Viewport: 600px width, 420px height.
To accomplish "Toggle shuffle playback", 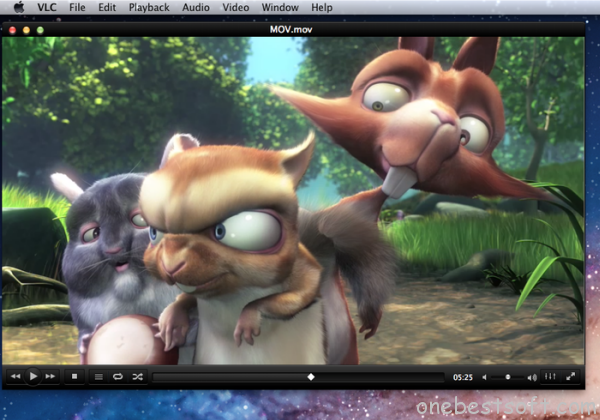I will click(x=137, y=376).
